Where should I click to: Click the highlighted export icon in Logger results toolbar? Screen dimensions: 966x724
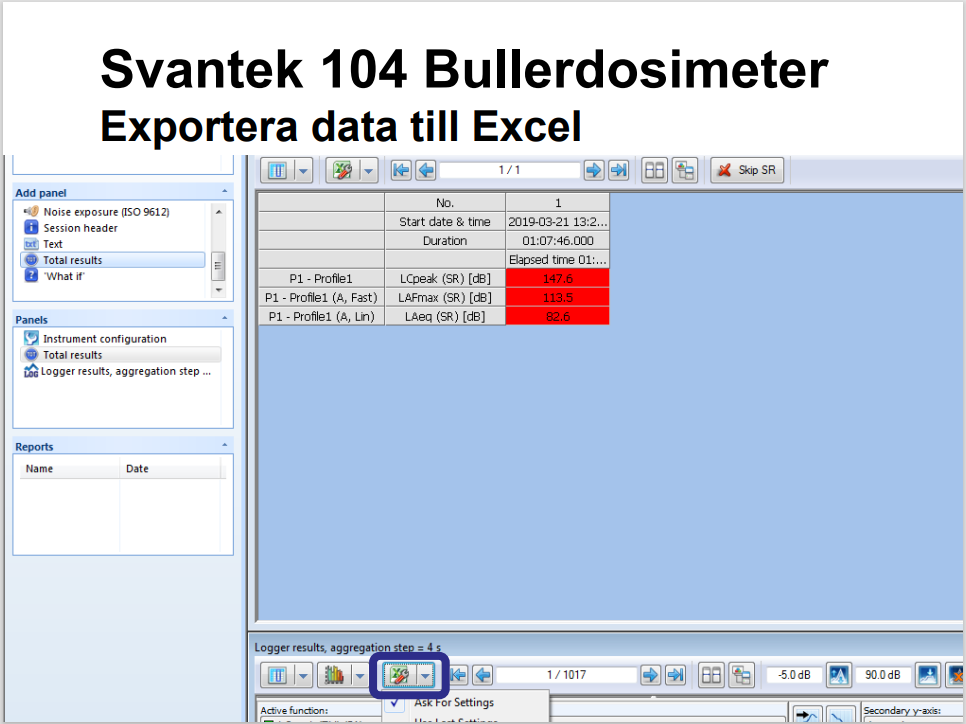pyautogui.click(x=400, y=676)
